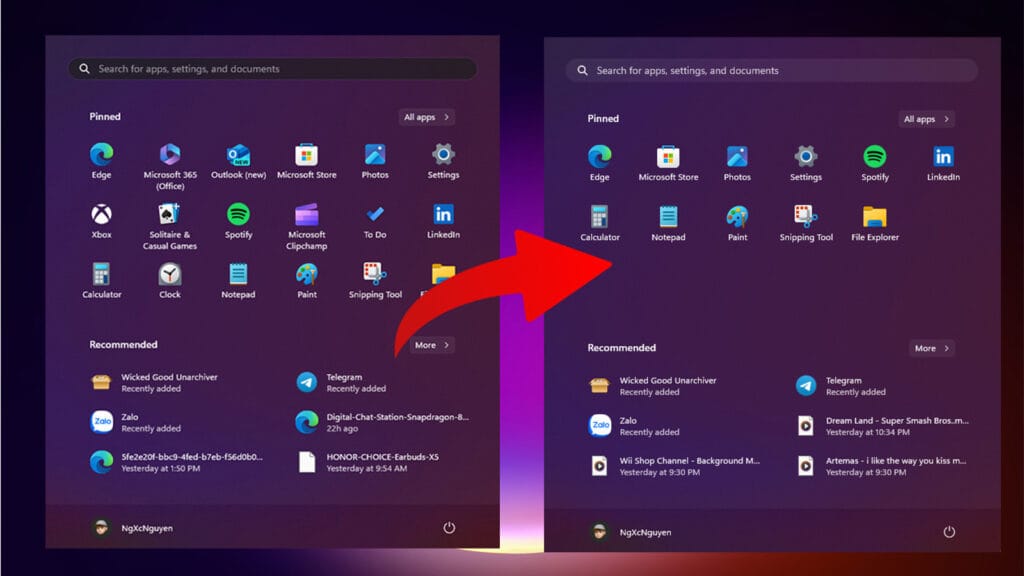Open File Explorer in right Start menu
The height and width of the screenshot is (576, 1024).
point(874,223)
